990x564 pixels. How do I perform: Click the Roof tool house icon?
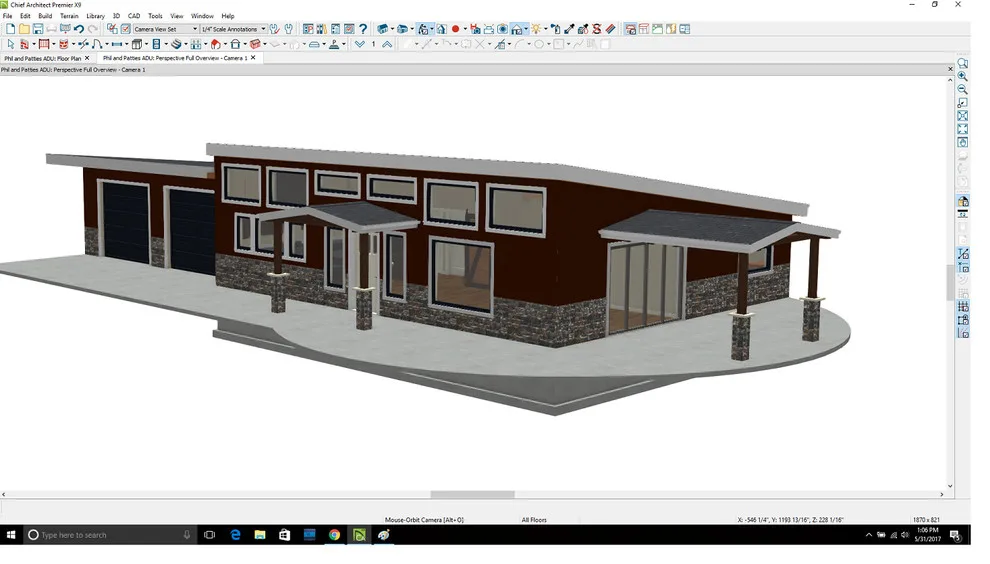(215, 44)
